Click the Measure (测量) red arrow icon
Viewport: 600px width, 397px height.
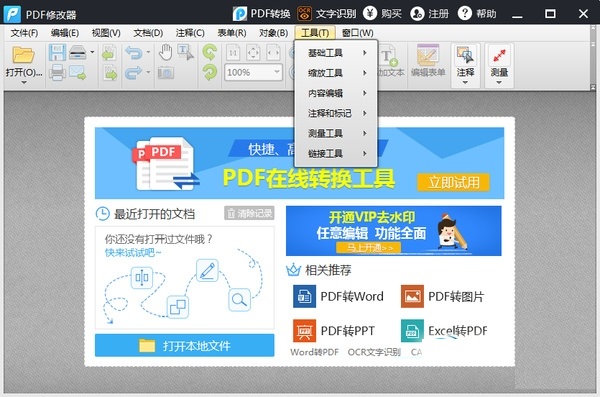coord(499,56)
